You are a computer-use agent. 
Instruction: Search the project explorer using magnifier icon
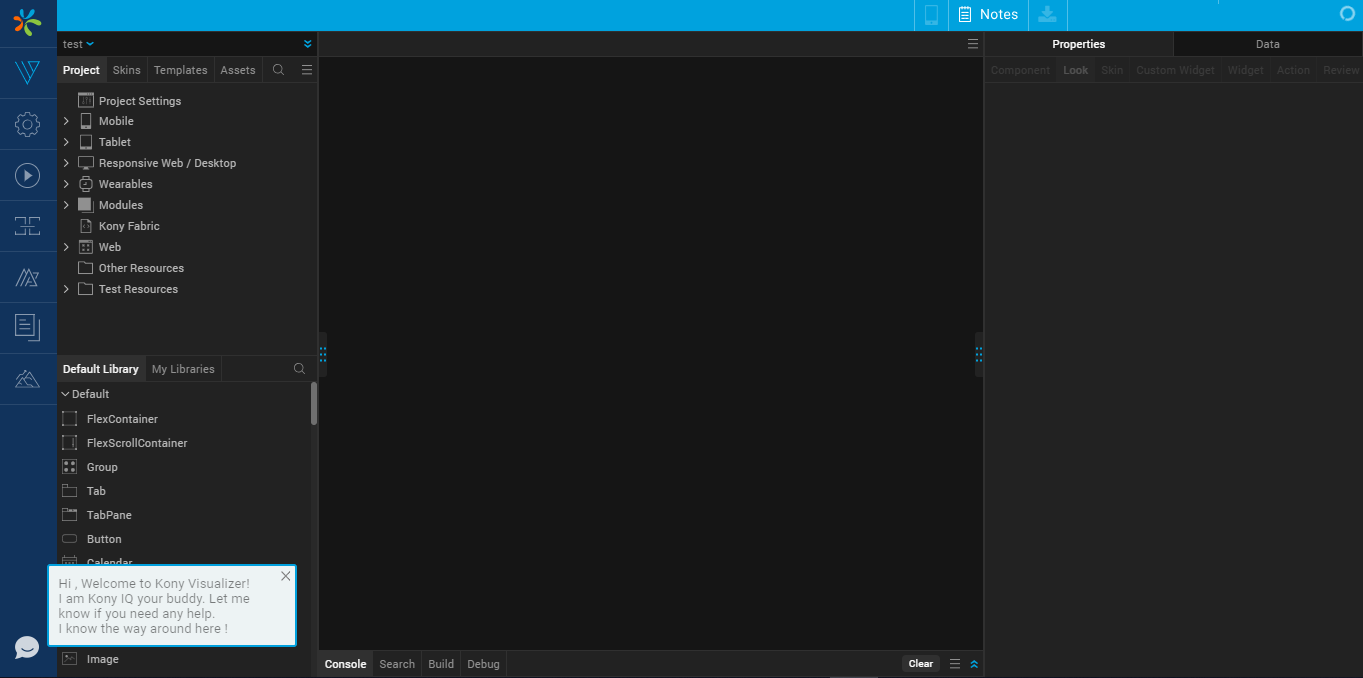279,70
